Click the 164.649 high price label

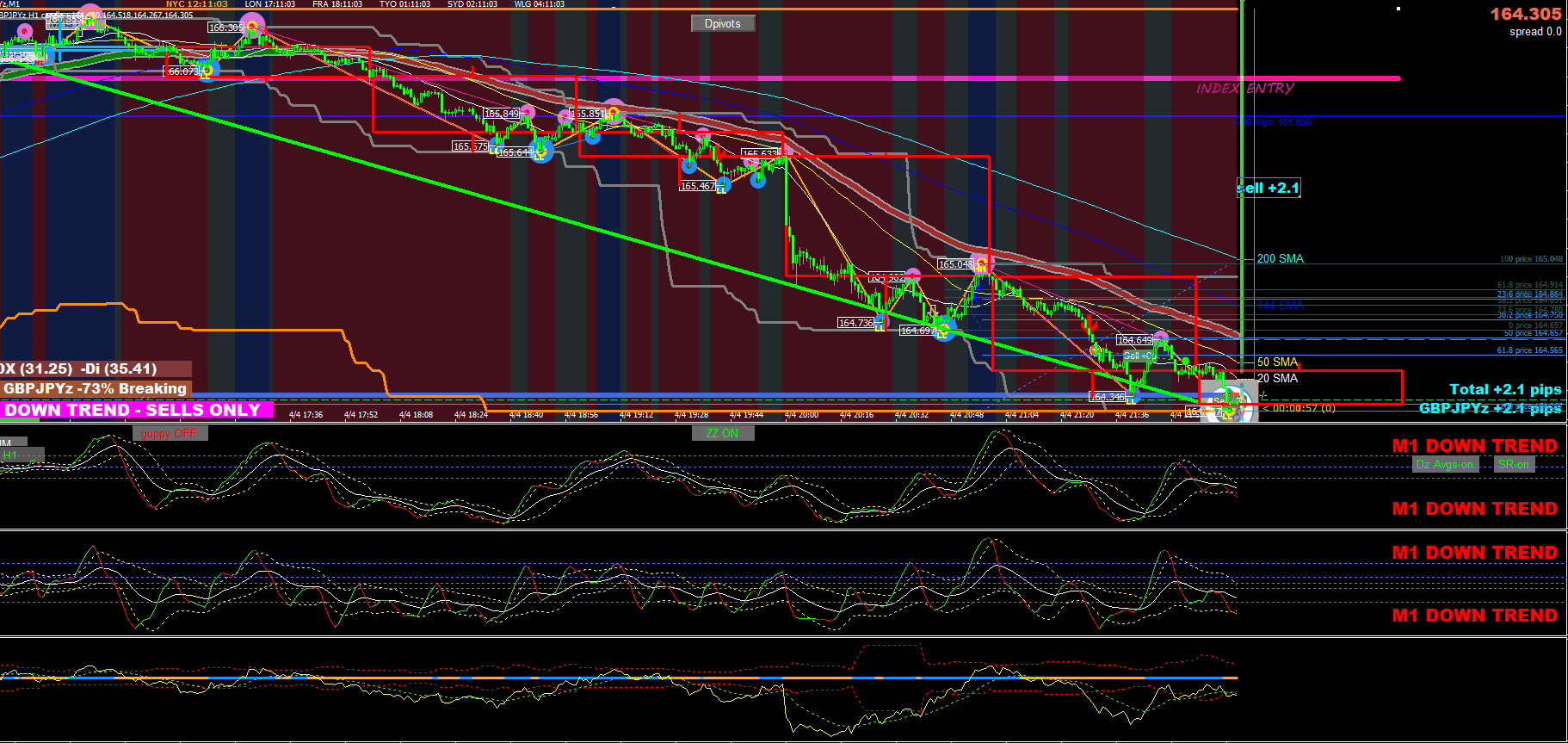point(1135,340)
